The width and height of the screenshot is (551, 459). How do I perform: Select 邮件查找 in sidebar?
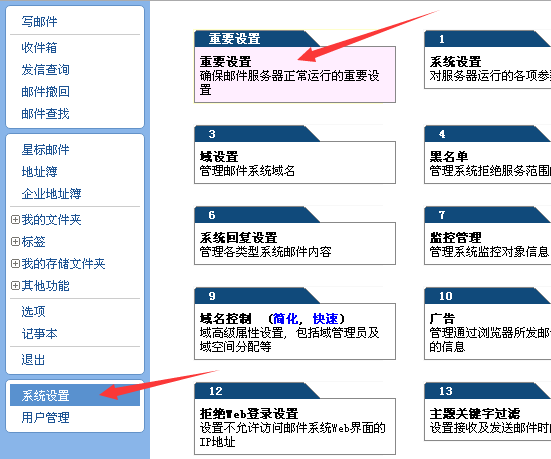click(x=45, y=114)
